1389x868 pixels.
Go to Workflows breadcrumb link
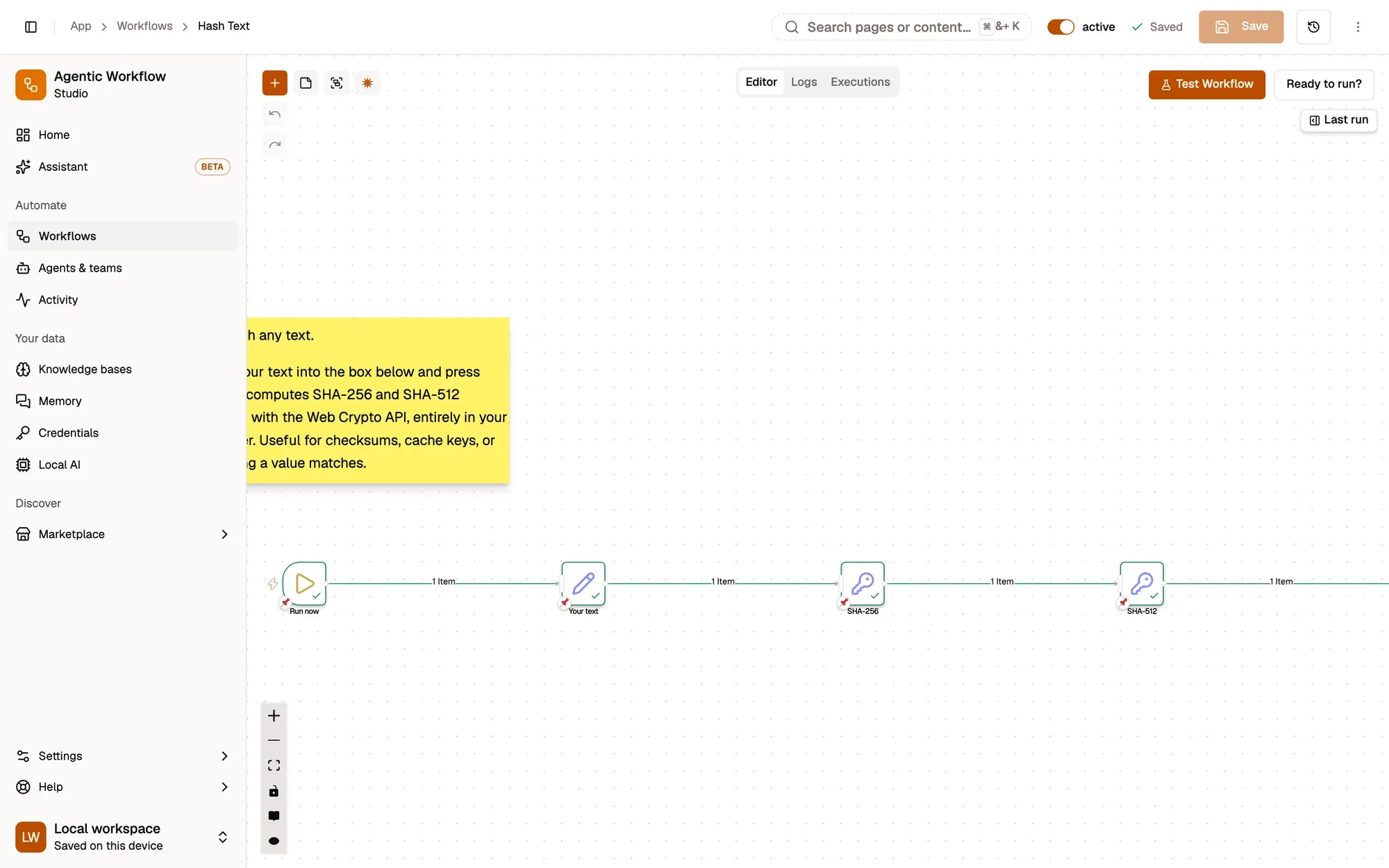pyautogui.click(x=144, y=26)
